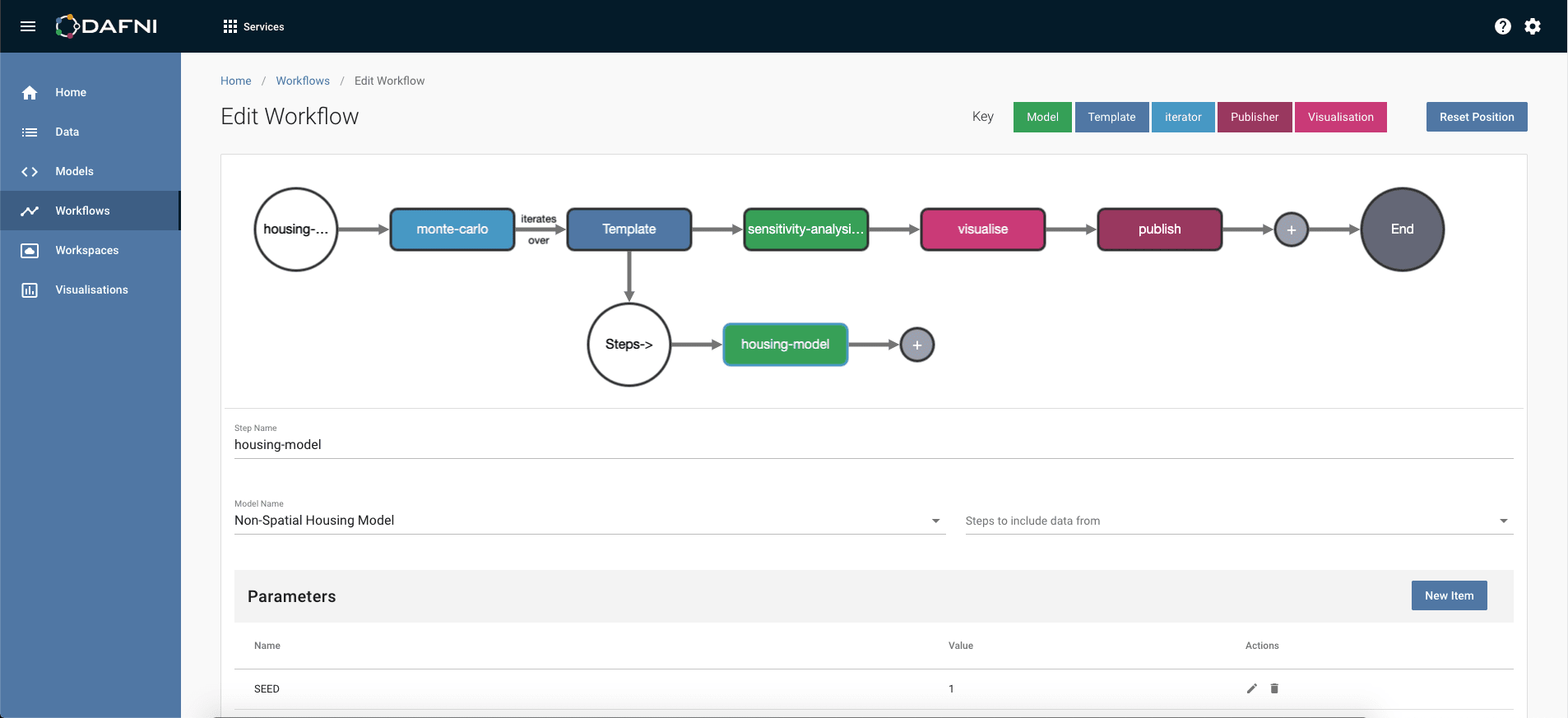Select Models in the sidebar
The width and height of the screenshot is (1568, 718).
pyautogui.click(x=74, y=171)
